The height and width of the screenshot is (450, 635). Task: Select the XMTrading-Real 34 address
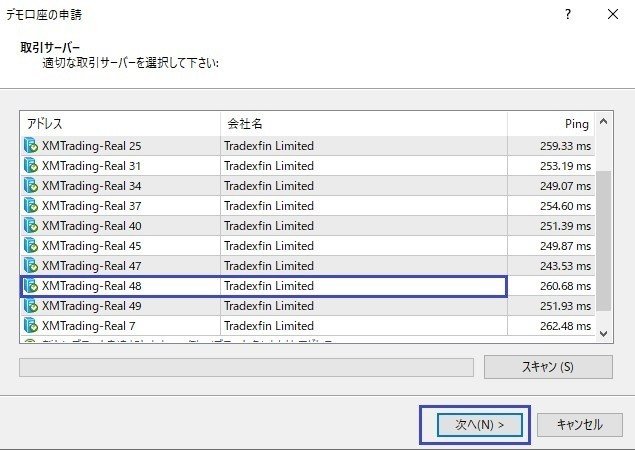click(92, 186)
